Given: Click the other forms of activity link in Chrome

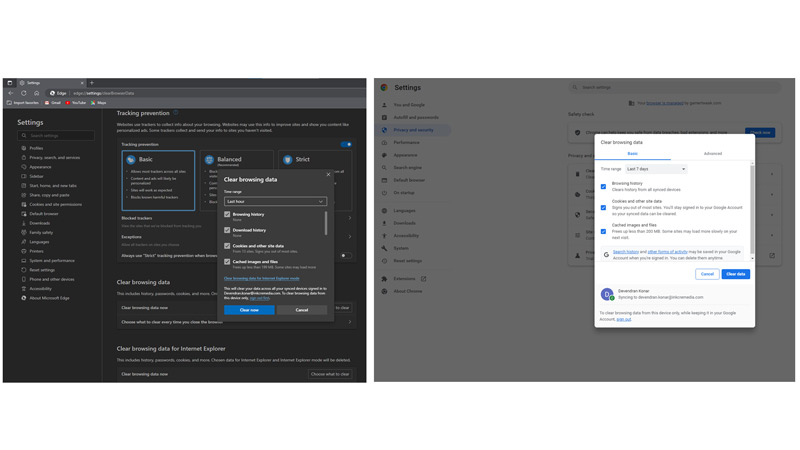Looking at the screenshot, I should [667, 252].
